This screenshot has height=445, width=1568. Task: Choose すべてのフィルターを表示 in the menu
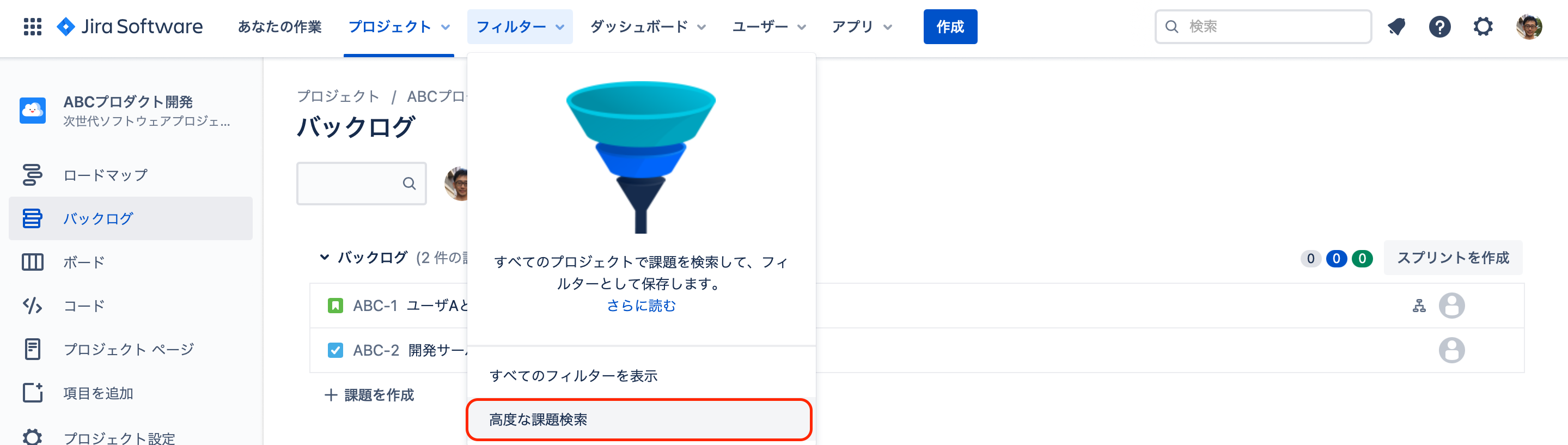(575, 376)
